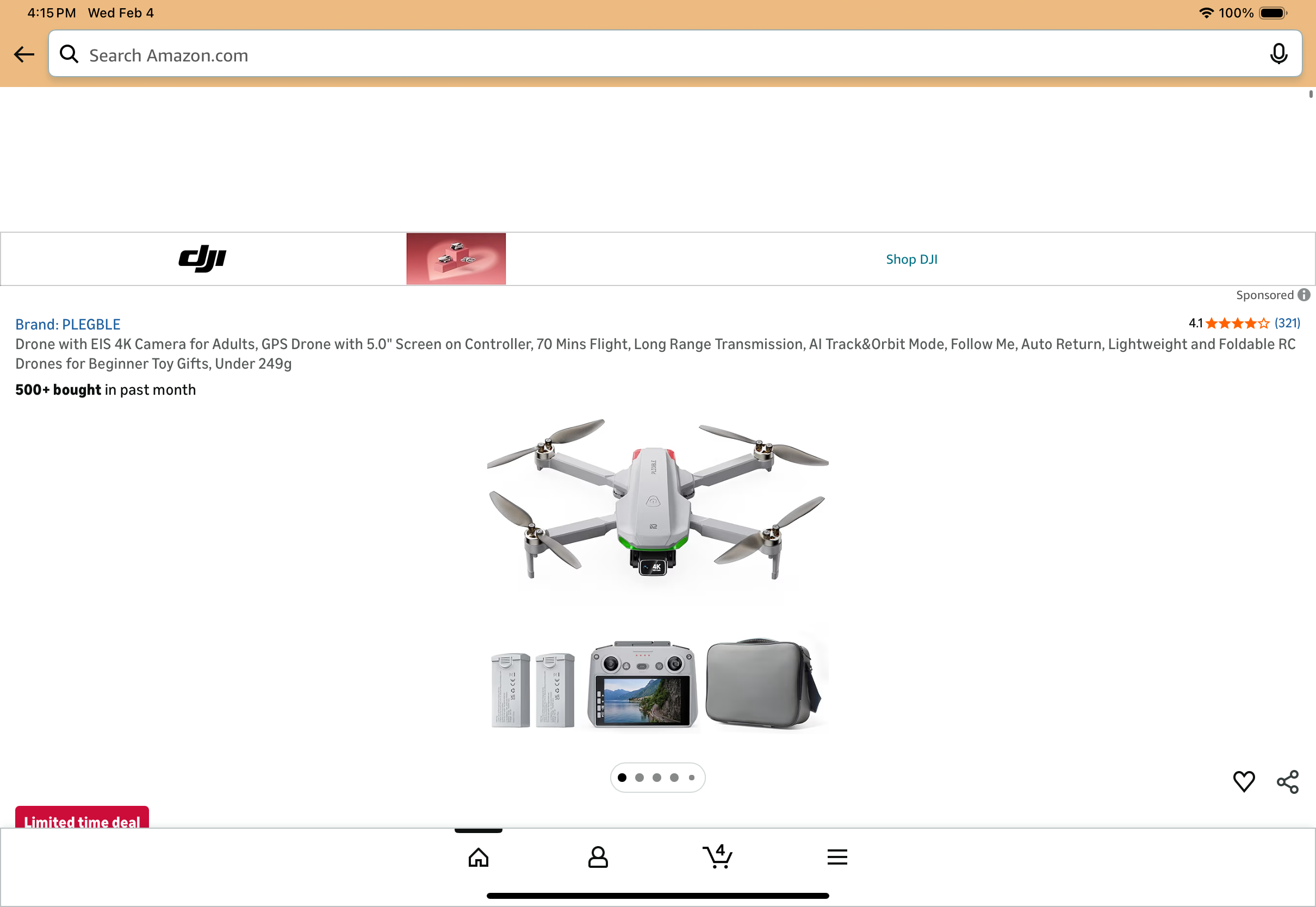Screen dimensions: 1316x907
Task: Tap the share icon
Action: (1288, 782)
